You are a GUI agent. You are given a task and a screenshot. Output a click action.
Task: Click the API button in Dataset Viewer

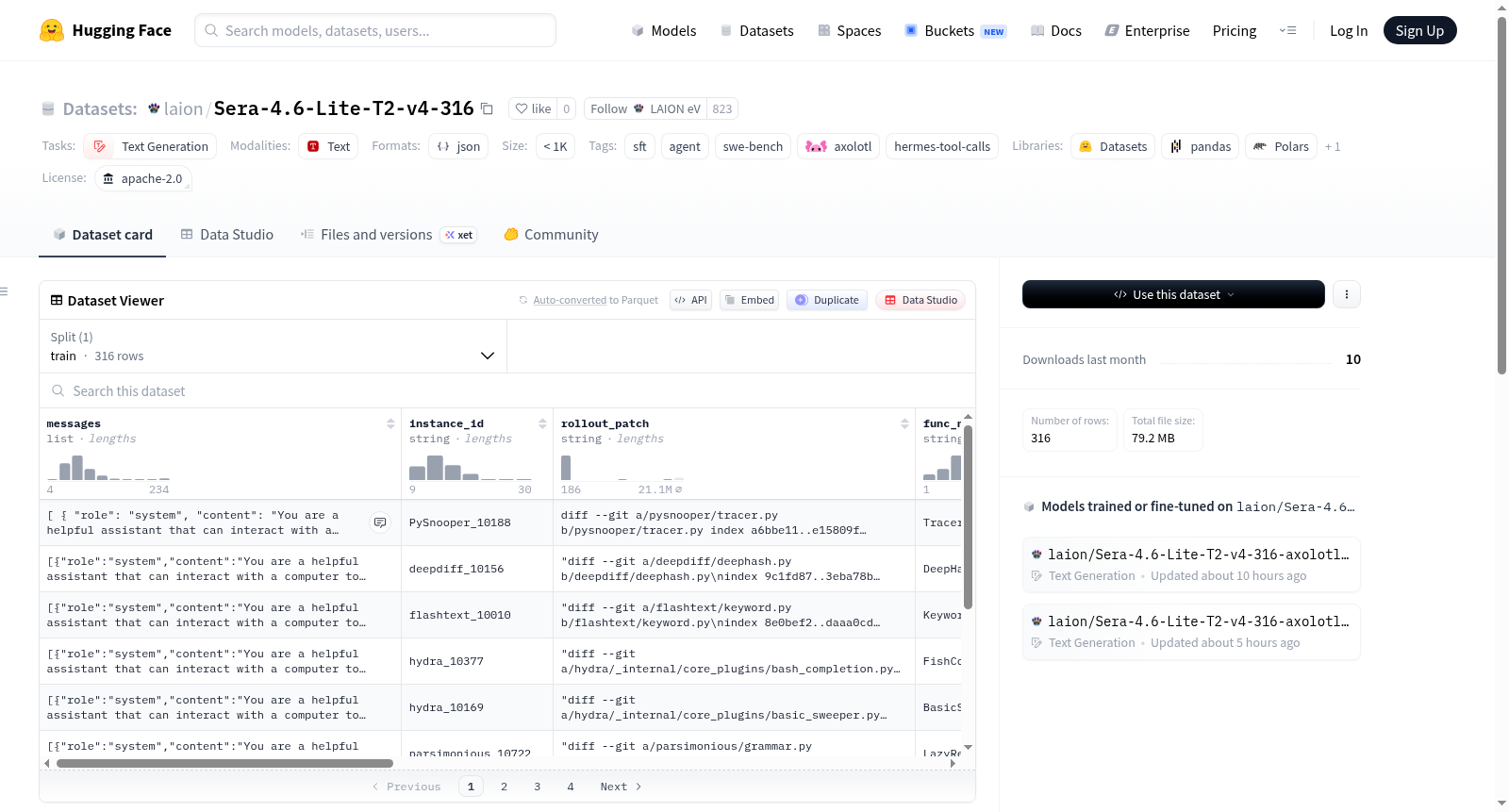tap(690, 300)
